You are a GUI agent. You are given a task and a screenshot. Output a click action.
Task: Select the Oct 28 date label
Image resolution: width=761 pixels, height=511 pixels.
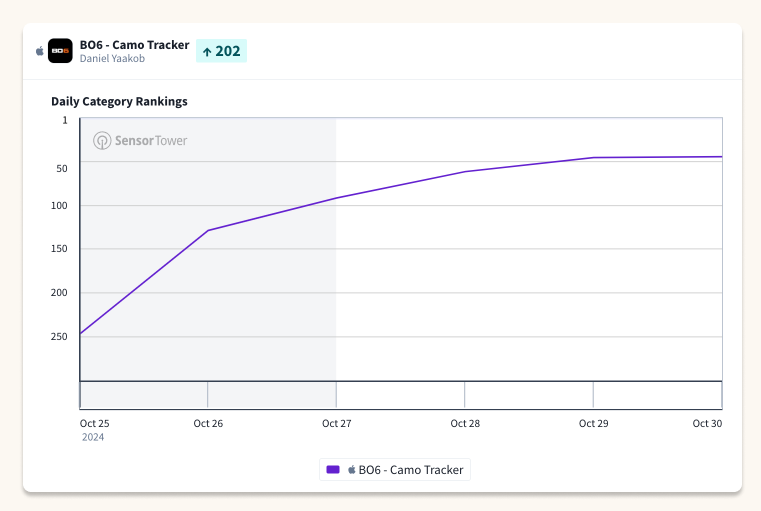[x=465, y=424]
